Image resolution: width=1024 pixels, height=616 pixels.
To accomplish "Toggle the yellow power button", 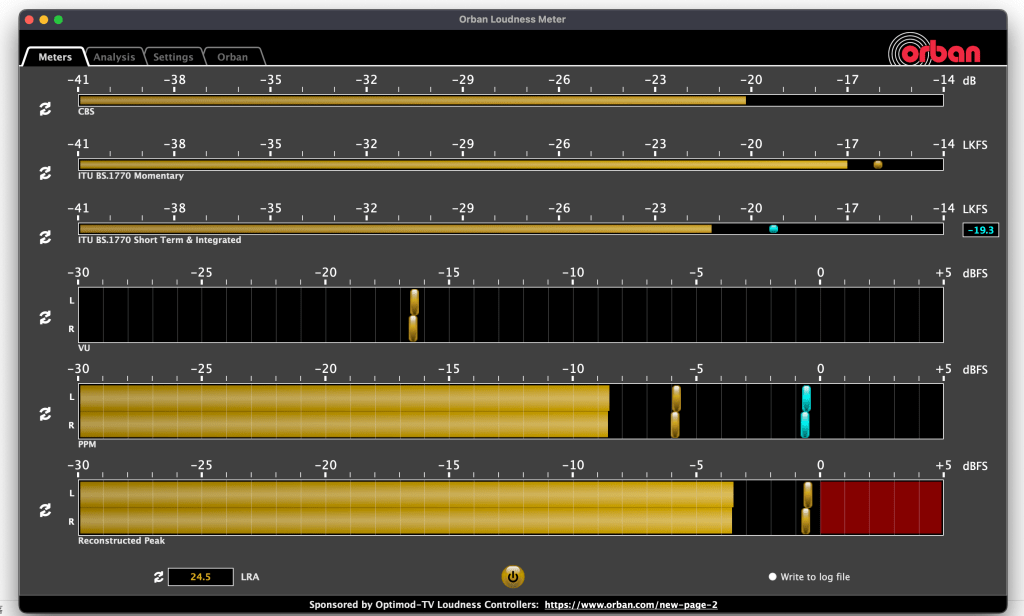I will (512, 576).
